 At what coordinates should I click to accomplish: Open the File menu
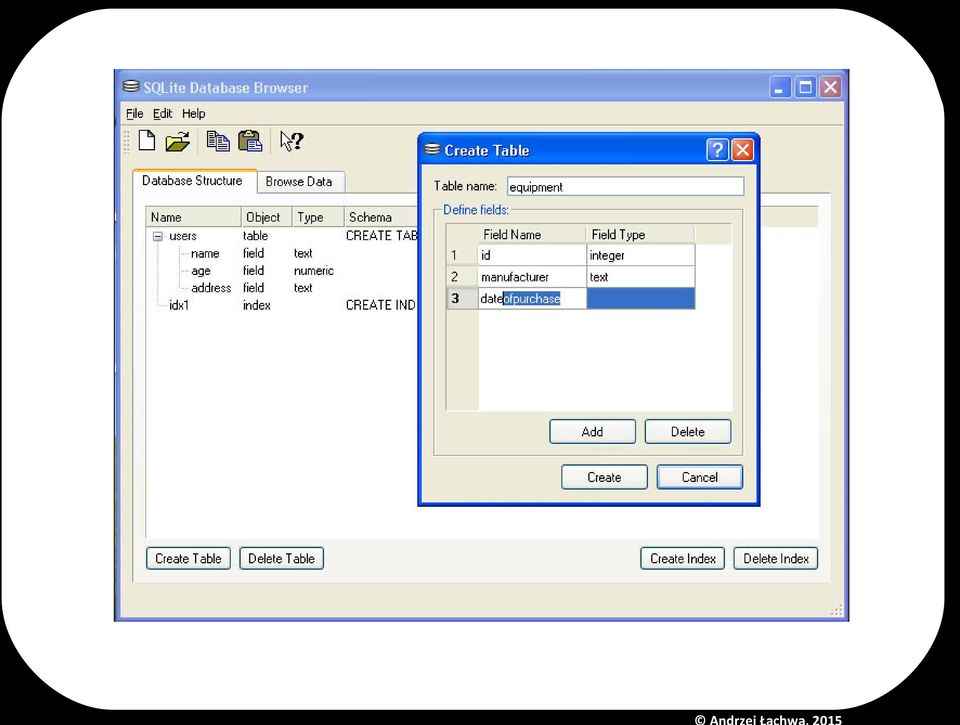pos(134,114)
